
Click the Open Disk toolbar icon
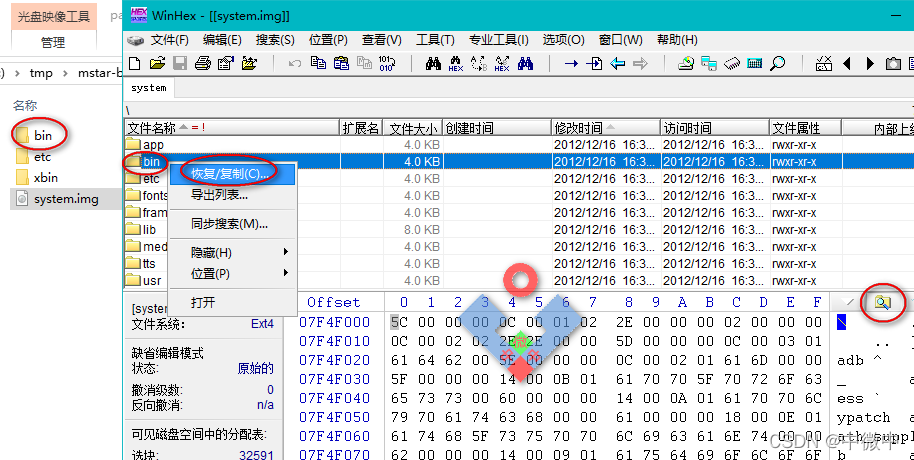(x=686, y=63)
